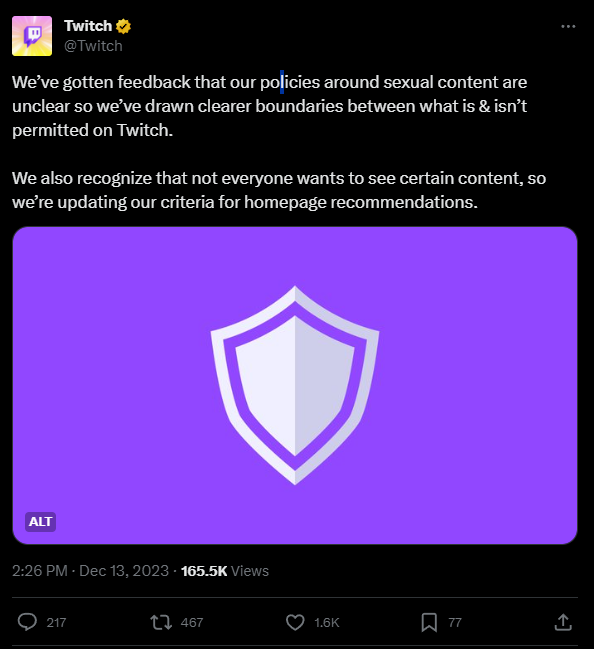Click the @Twitch handle
Image resolution: width=594 pixels, height=649 pixels.
[x=93, y=46]
